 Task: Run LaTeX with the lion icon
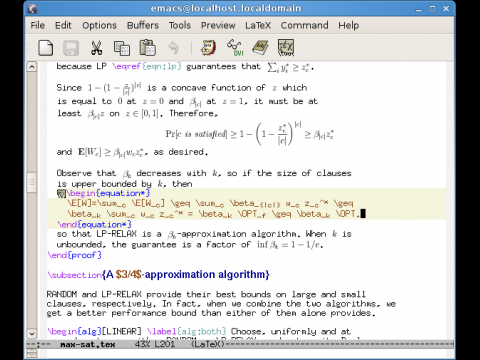(x=208, y=47)
